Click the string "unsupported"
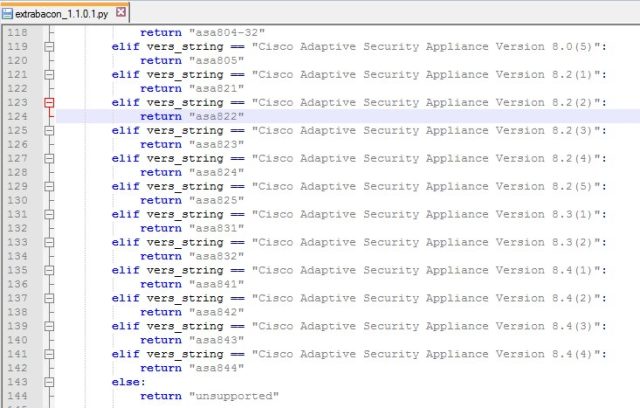Image resolution: width=640 pixels, height=408 pixels. coord(234,396)
